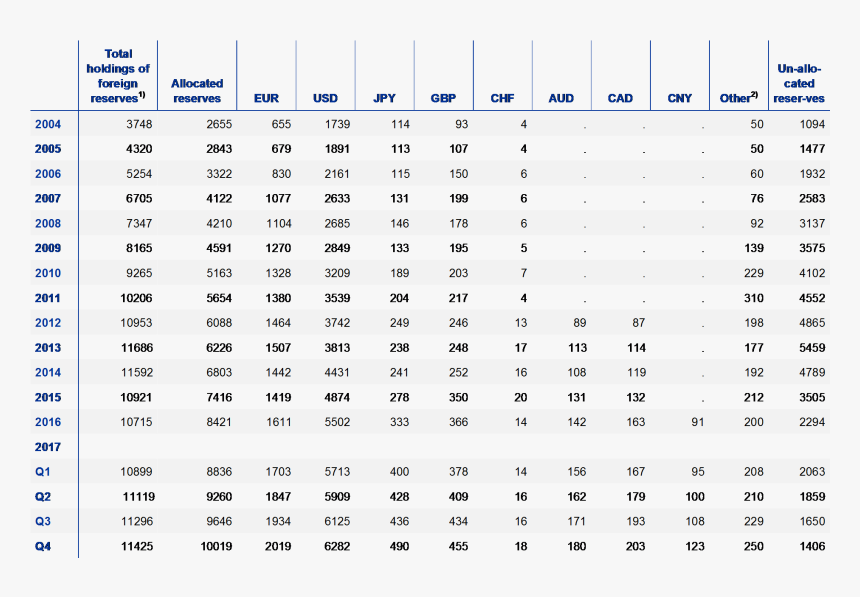
Task: Click unallocated value 1406 in Q4 row
Action: point(812,547)
